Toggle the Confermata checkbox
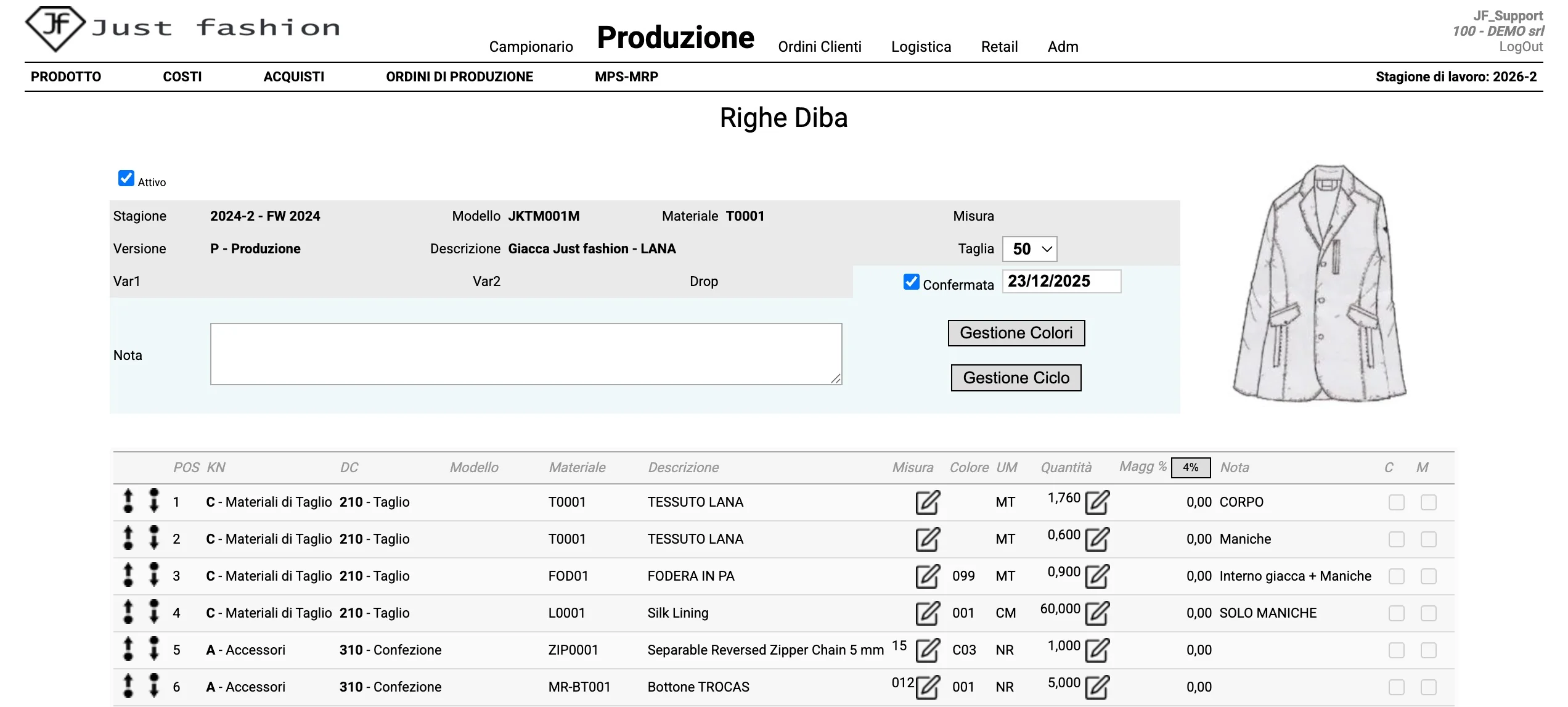 click(x=912, y=282)
